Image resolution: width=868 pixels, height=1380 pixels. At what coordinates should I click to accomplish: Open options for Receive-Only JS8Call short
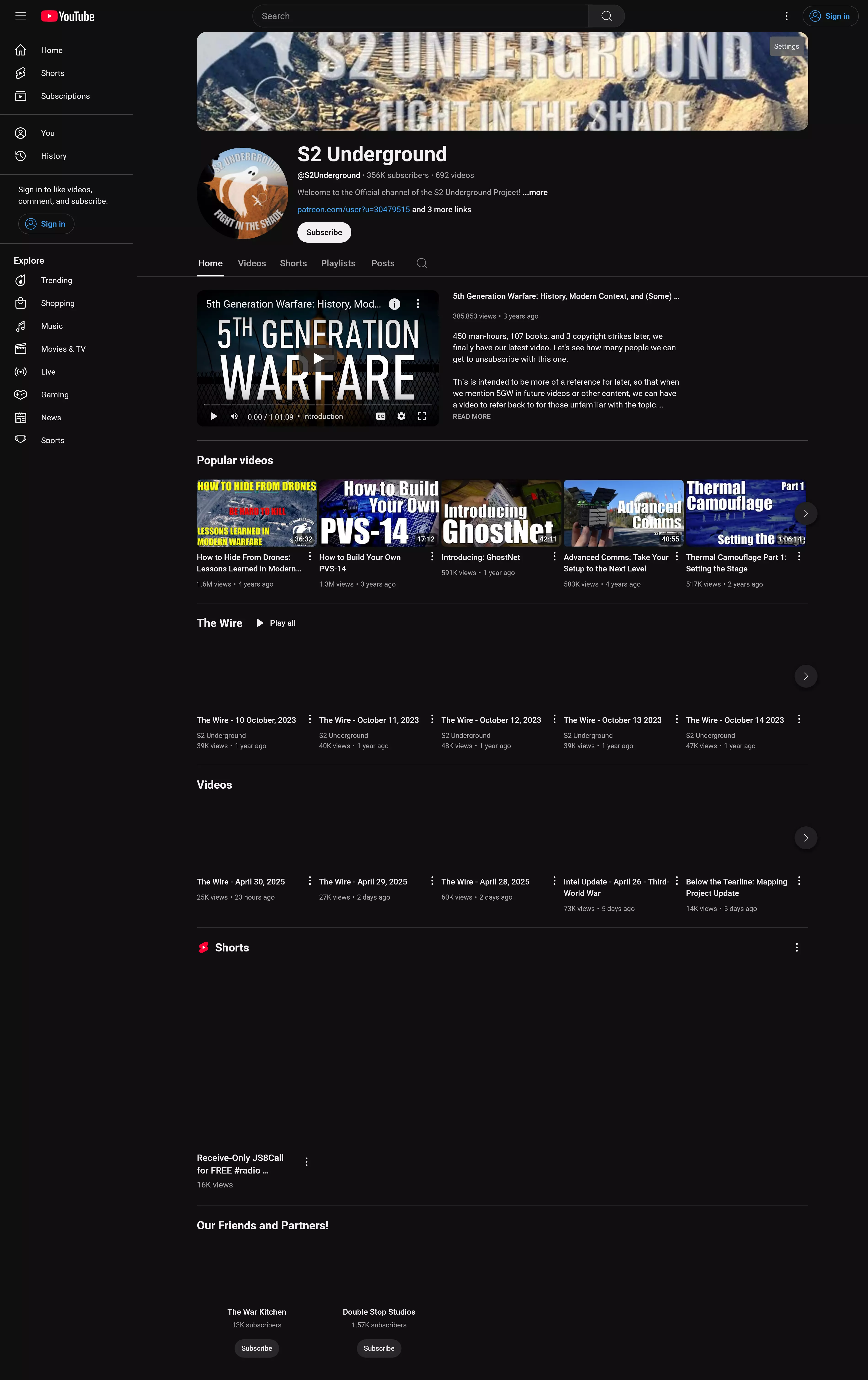point(307,1162)
